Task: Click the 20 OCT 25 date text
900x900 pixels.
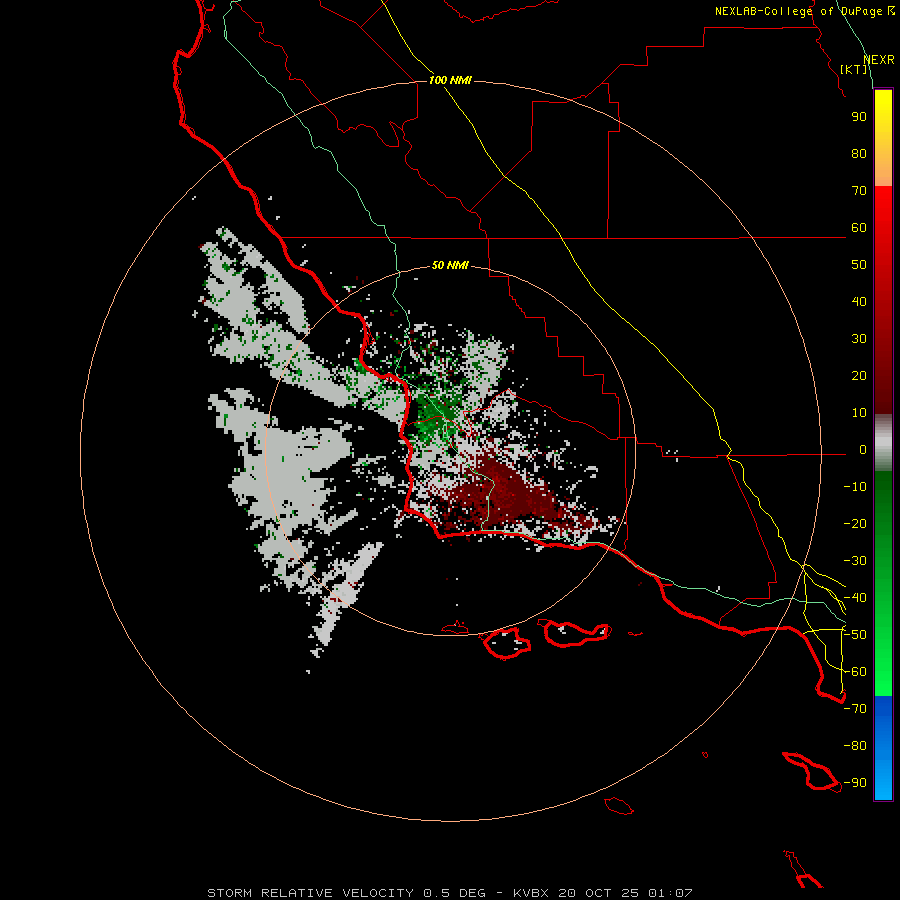Action: tap(599, 893)
